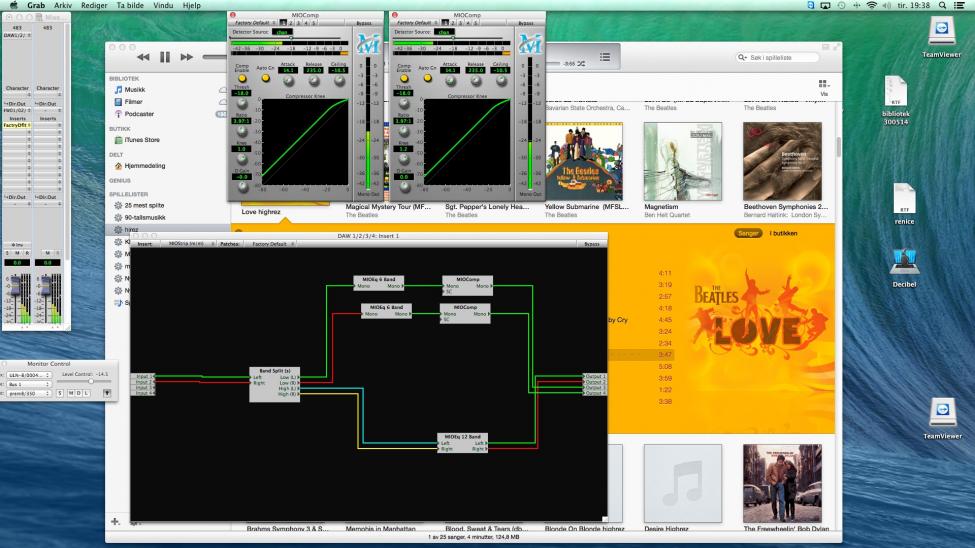Screen dimensions: 975x548
Task: Select the MIOEq 12 Band node
Action: click(462, 443)
